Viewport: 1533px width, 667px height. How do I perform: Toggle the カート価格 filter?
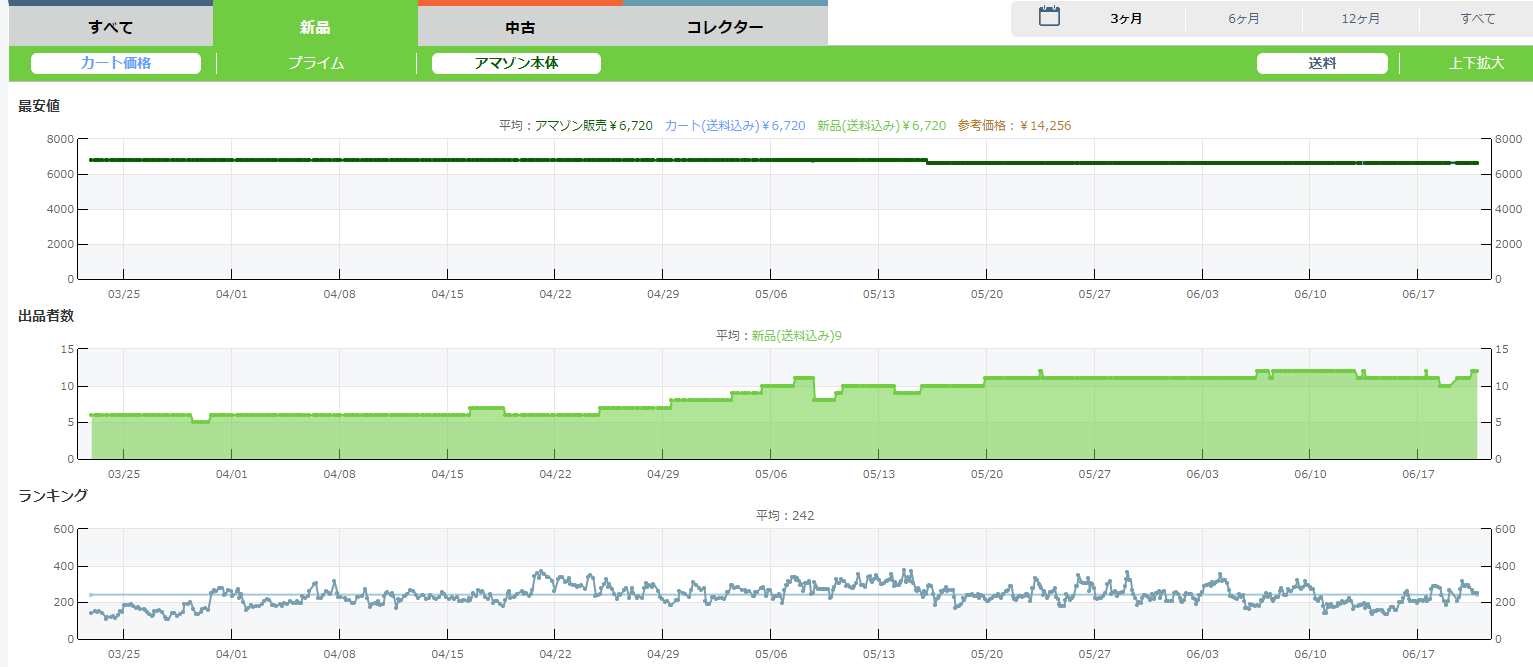coord(116,63)
